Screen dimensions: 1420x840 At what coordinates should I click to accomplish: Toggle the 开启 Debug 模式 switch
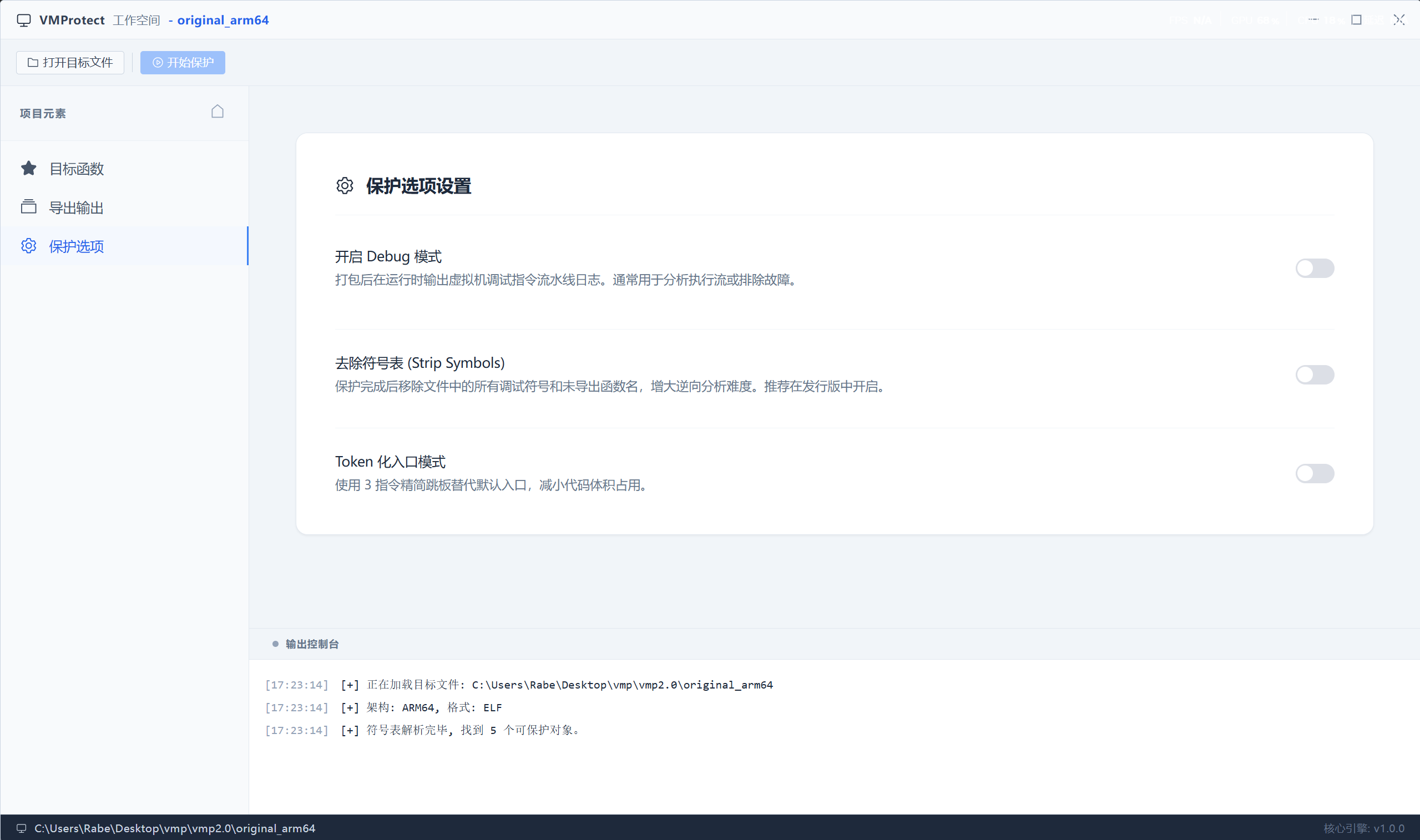pos(1315,269)
